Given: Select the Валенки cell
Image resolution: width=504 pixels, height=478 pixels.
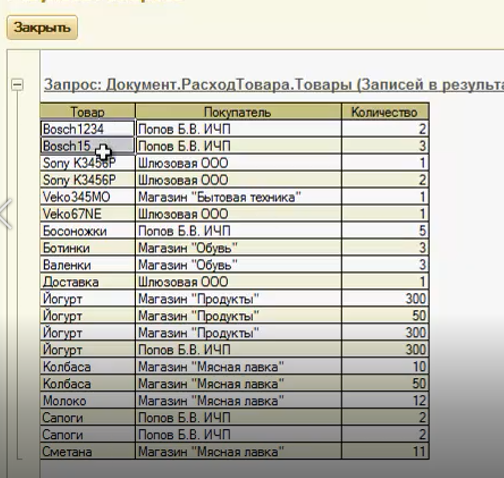Looking at the screenshot, I should 88,265.
